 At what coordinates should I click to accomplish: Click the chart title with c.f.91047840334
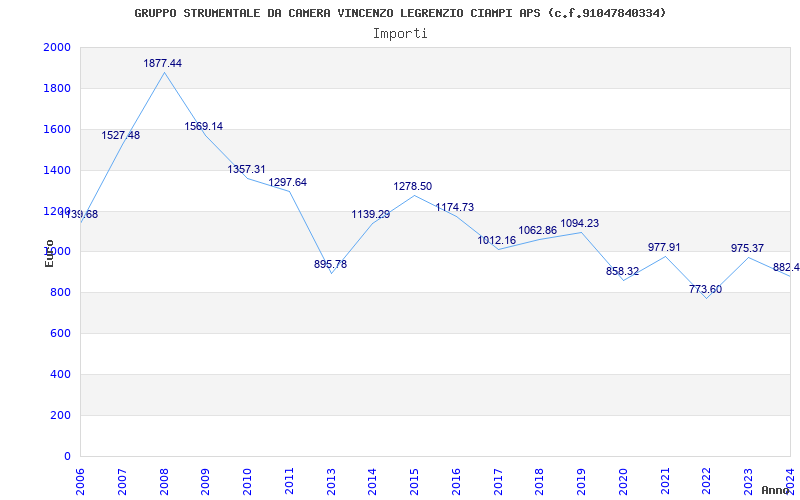point(400,13)
